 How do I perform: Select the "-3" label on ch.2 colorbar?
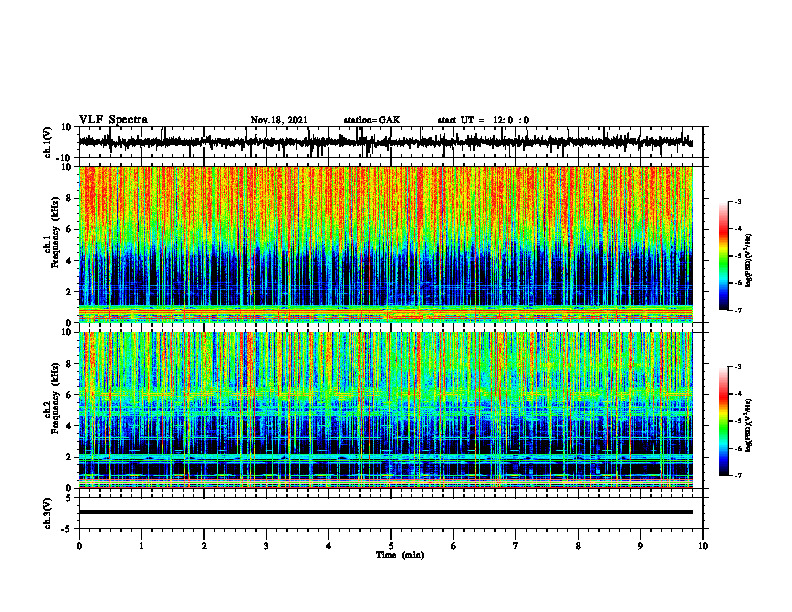coord(737,367)
